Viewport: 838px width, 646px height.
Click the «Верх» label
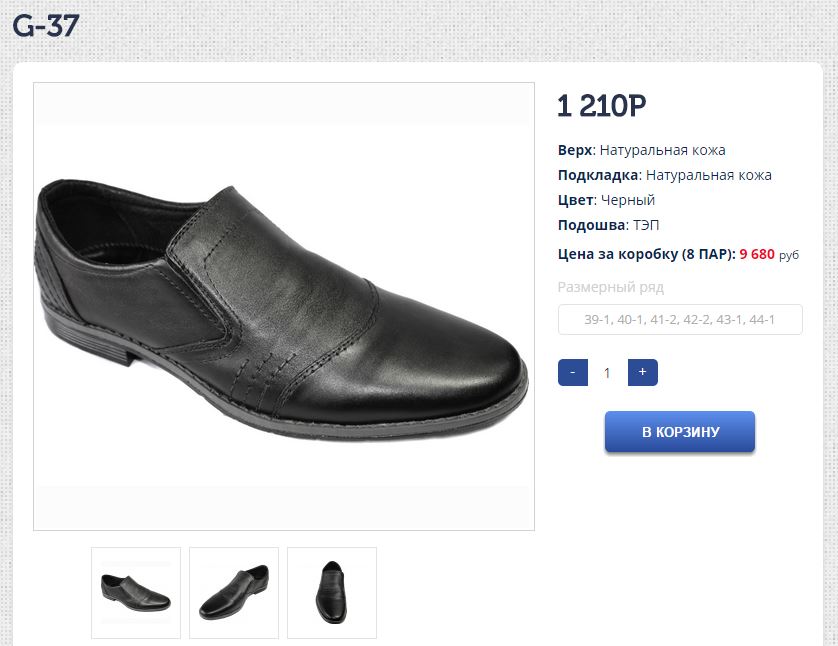(x=575, y=150)
